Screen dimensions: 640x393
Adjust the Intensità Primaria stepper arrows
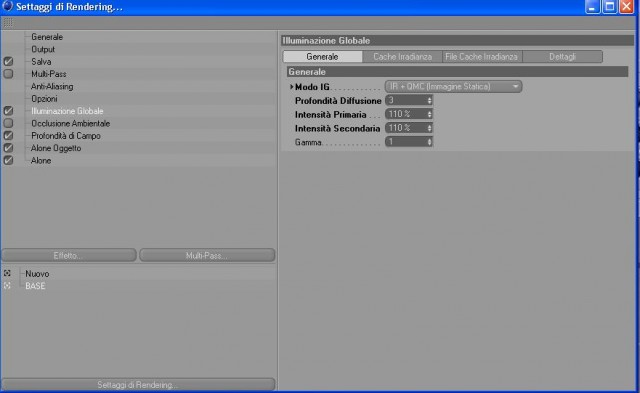tap(429, 114)
